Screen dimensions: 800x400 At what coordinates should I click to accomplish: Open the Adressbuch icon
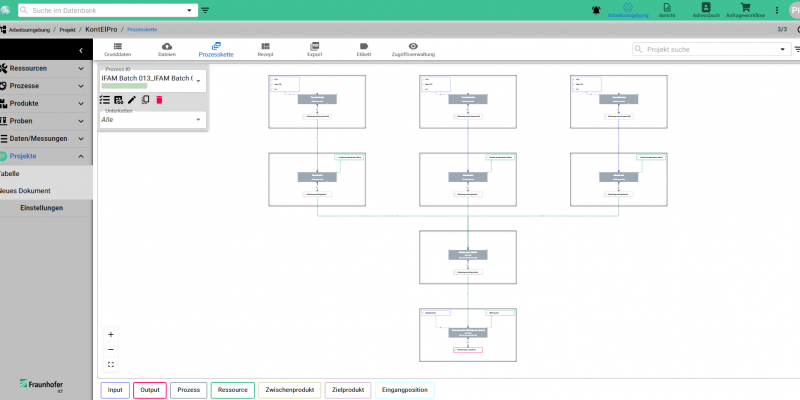point(705,10)
